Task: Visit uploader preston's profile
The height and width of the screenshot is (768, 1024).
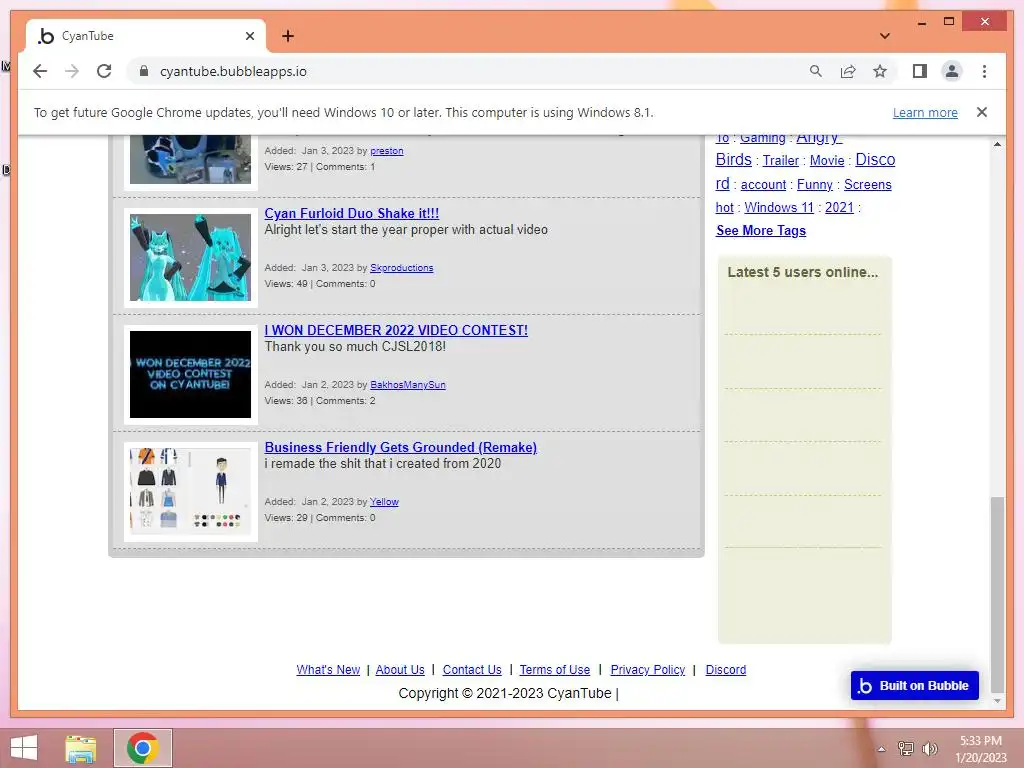Action: 387,151
